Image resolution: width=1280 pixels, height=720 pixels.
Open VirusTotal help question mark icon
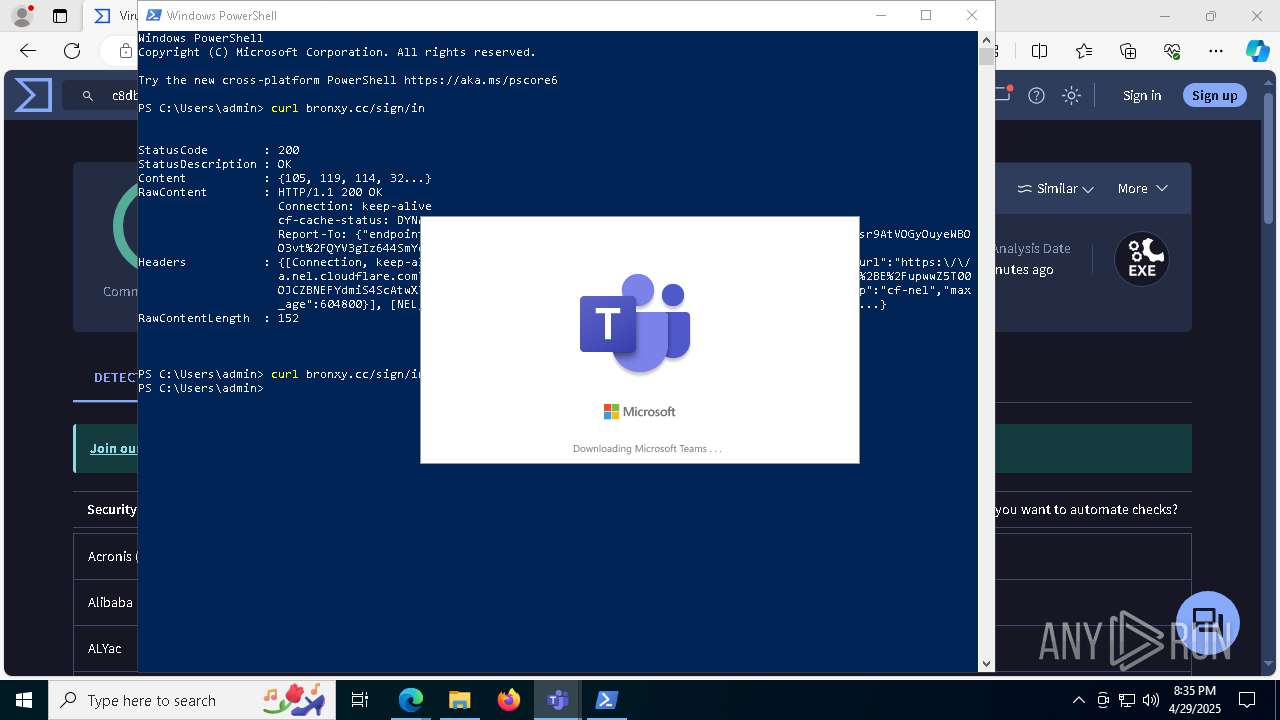pos(1037,95)
